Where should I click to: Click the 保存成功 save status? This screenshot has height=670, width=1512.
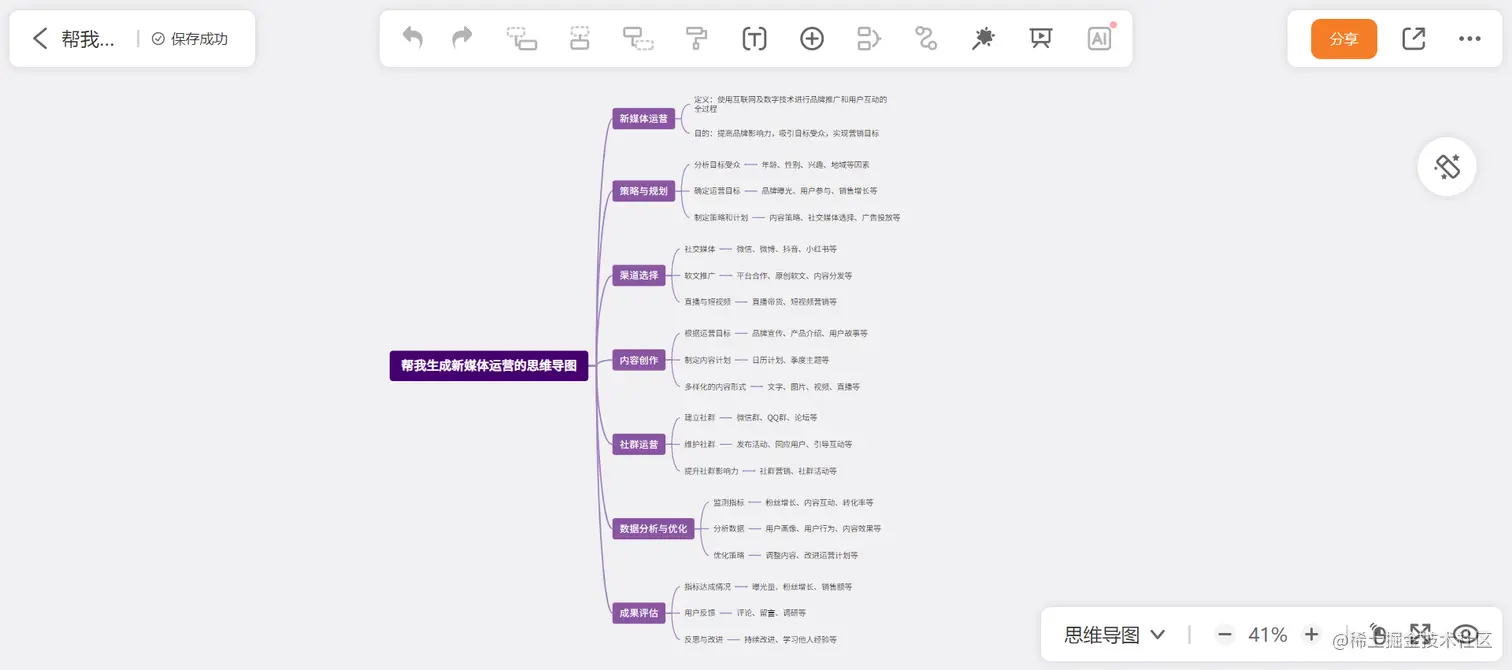point(190,39)
